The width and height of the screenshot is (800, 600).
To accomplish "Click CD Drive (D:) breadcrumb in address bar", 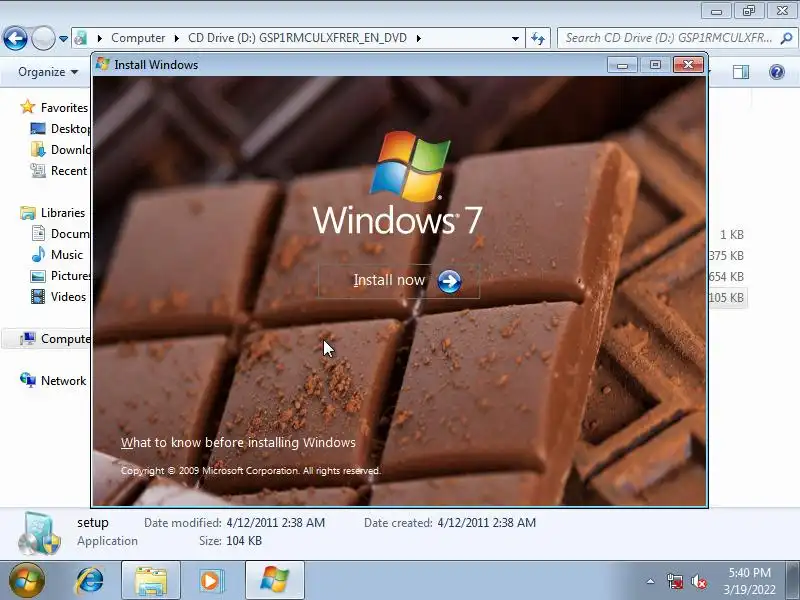I will pos(297,38).
